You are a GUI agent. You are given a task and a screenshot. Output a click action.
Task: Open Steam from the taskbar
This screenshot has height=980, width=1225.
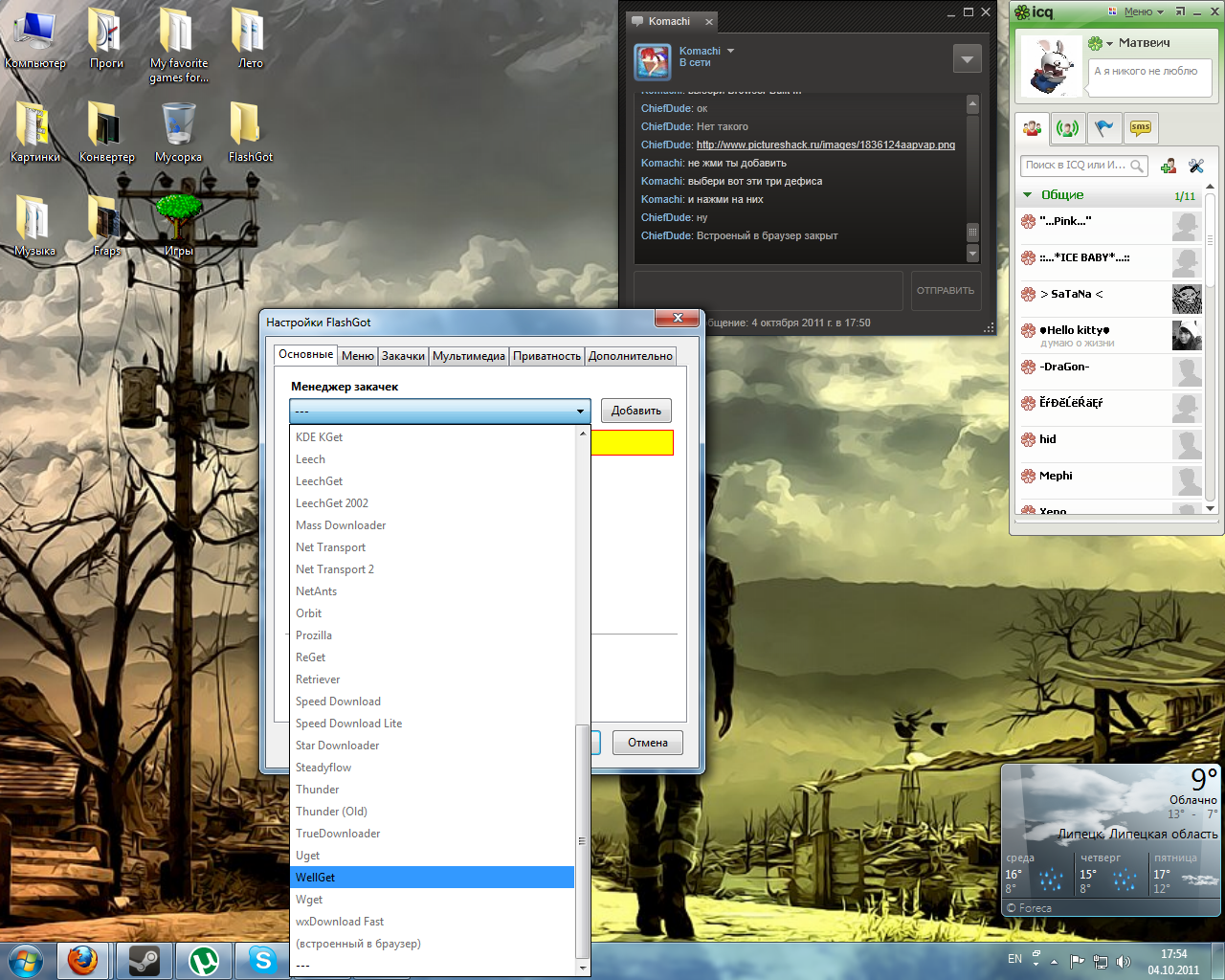(x=145, y=961)
